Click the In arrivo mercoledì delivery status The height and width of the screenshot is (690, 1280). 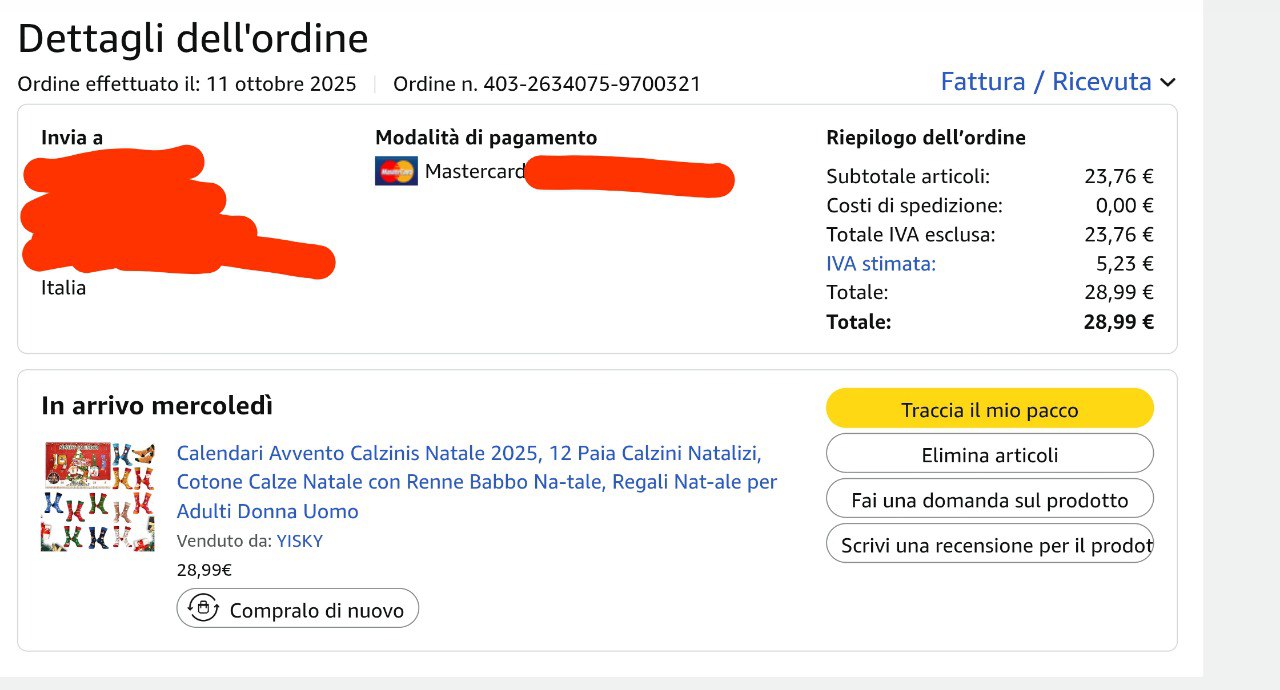coord(157,406)
